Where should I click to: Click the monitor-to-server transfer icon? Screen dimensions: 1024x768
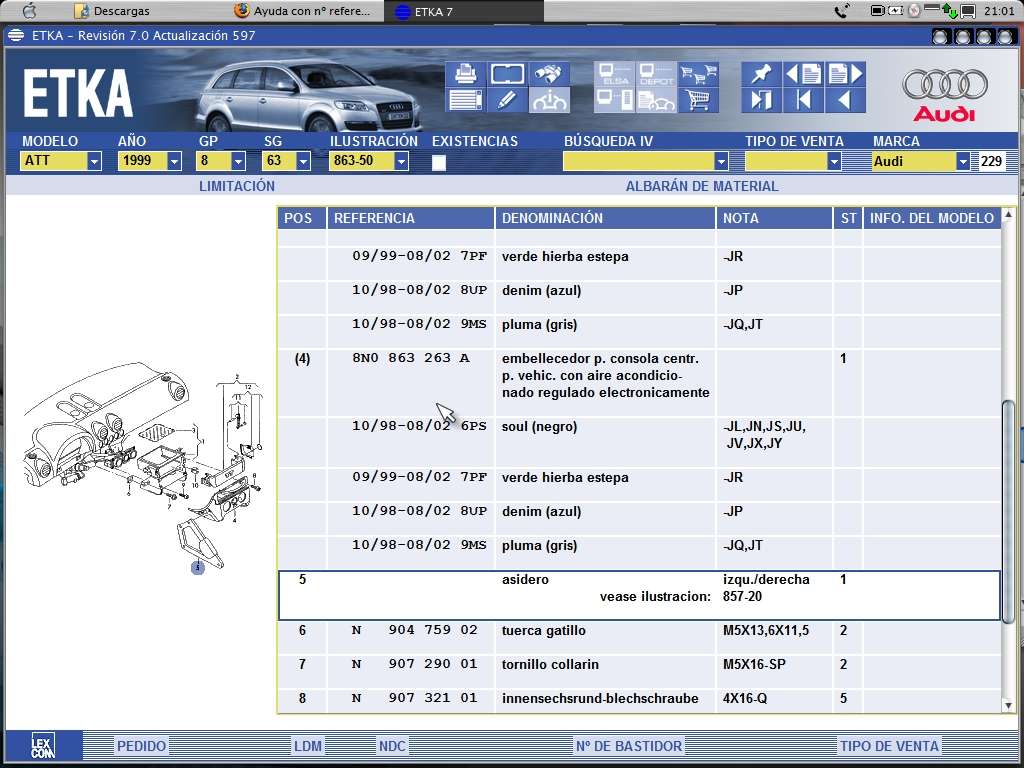pyautogui.click(x=614, y=100)
